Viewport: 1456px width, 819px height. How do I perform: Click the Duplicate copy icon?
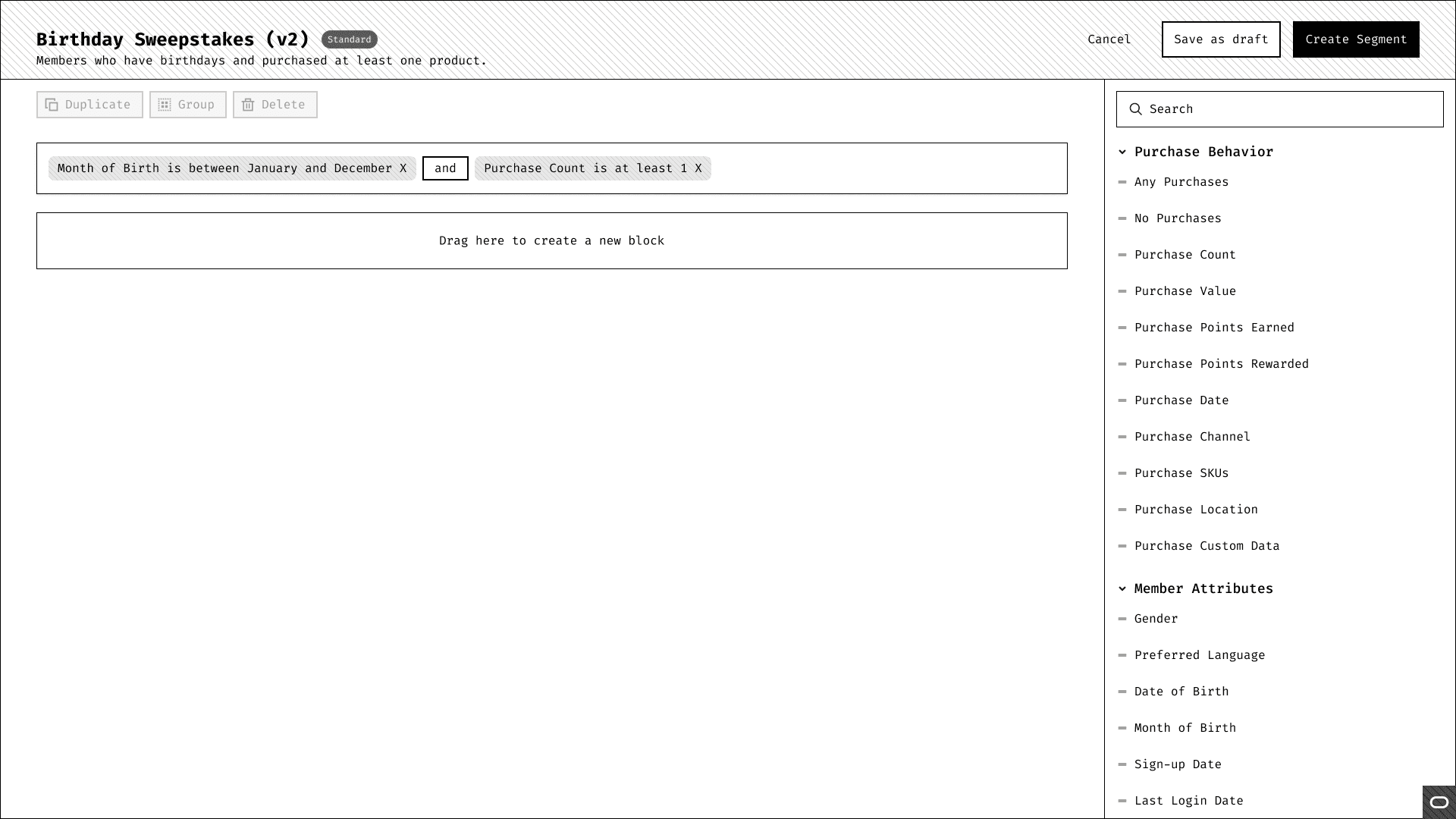(x=52, y=105)
